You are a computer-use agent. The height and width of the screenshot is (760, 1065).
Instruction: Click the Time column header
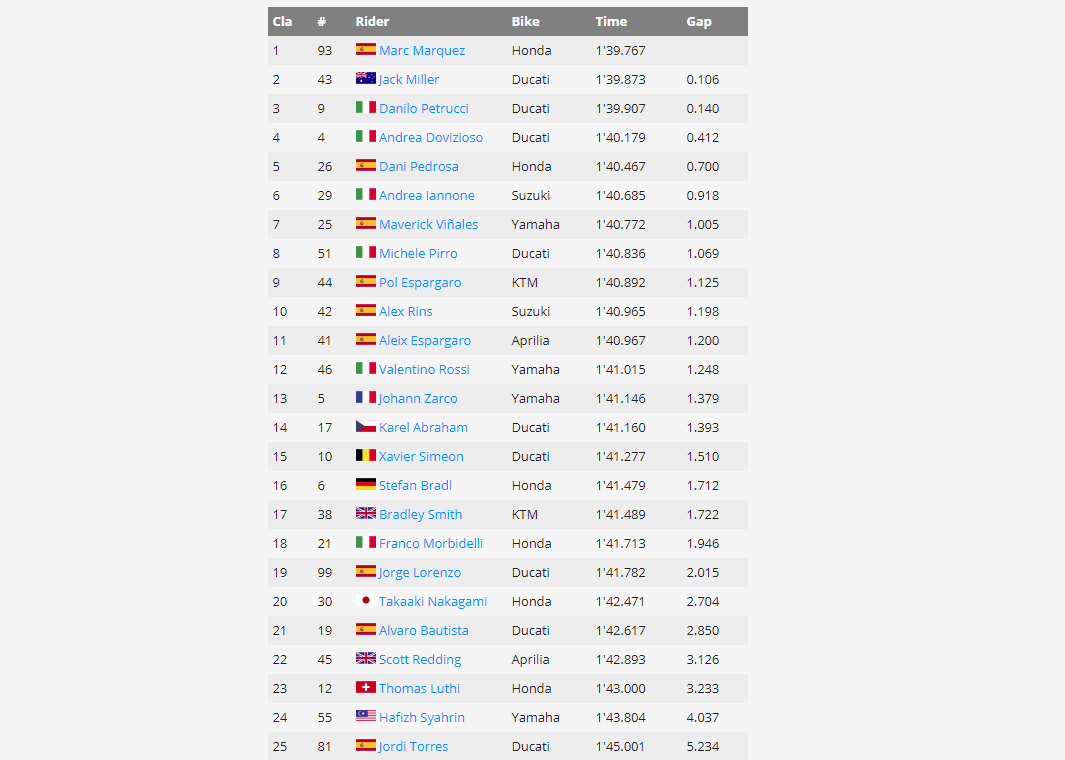[611, 22]
